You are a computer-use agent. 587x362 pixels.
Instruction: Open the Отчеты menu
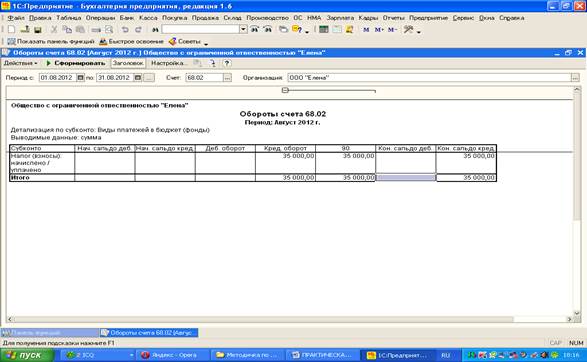(x=393, y=18)
